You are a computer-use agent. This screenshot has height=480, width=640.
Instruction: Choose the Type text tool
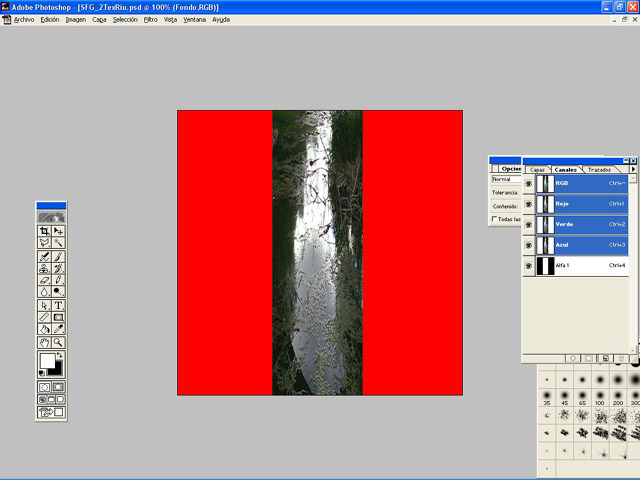[58, 305]
